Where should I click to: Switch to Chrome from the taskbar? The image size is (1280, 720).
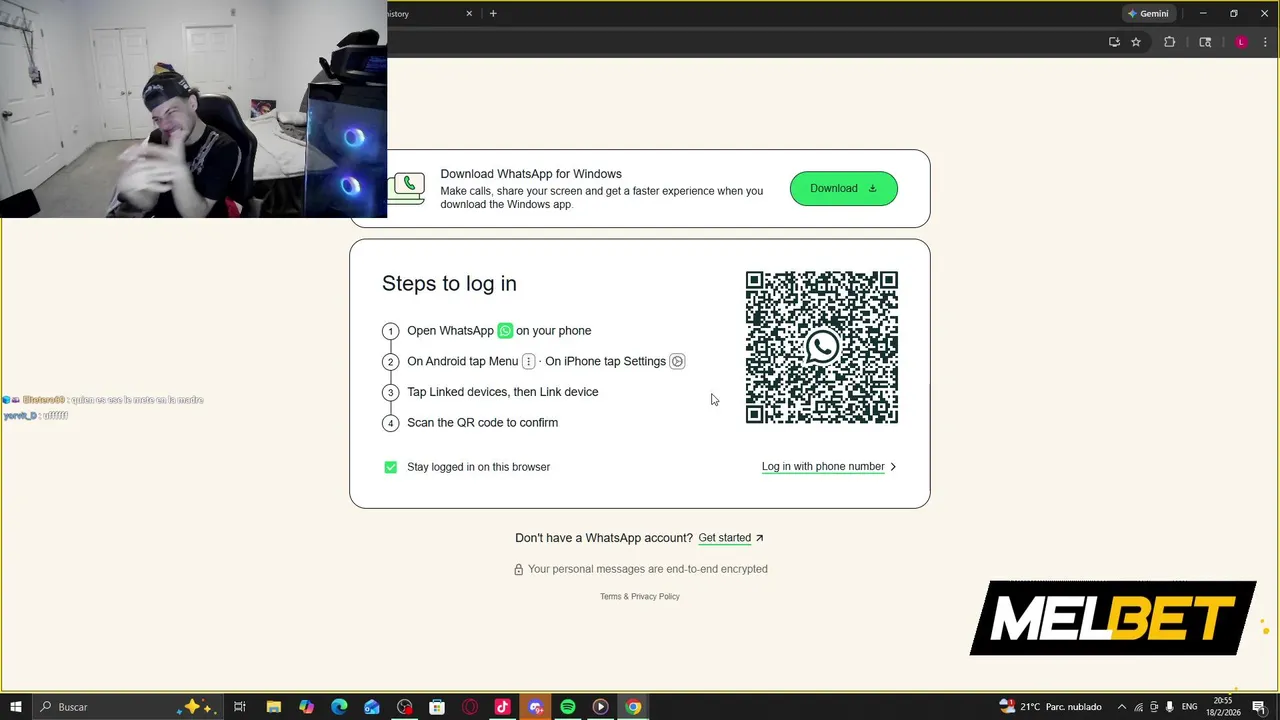pyautogui.click(x=633, y=707)
